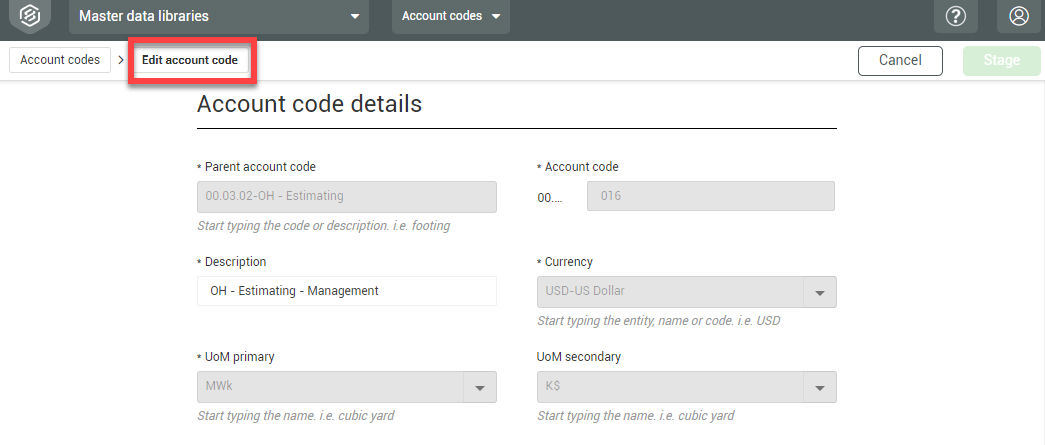
Task: Click the Currency field label
Action: click(x=568, y=262)
